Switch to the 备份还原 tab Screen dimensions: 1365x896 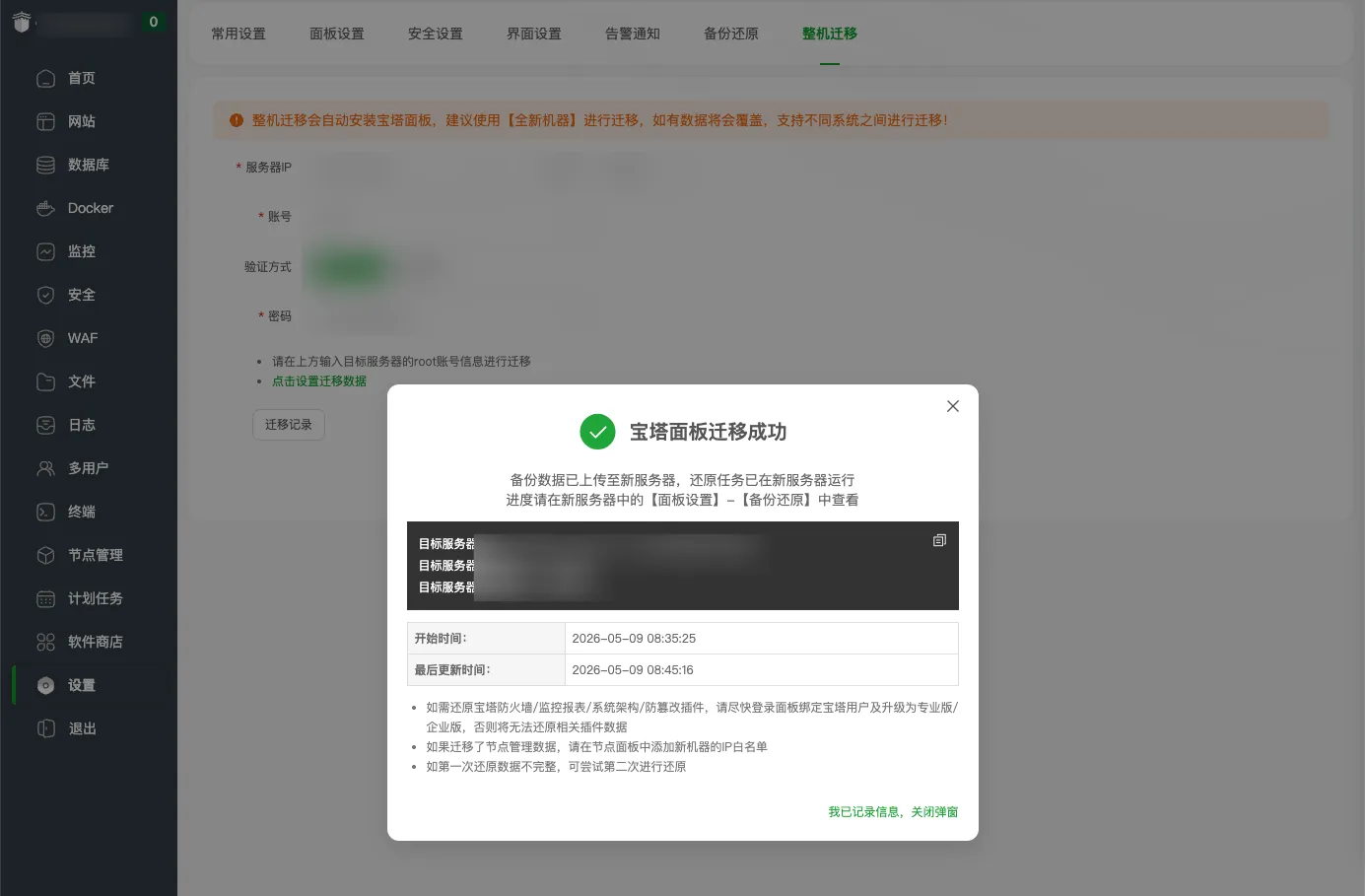pyautogui.click(x=731, y=34)
